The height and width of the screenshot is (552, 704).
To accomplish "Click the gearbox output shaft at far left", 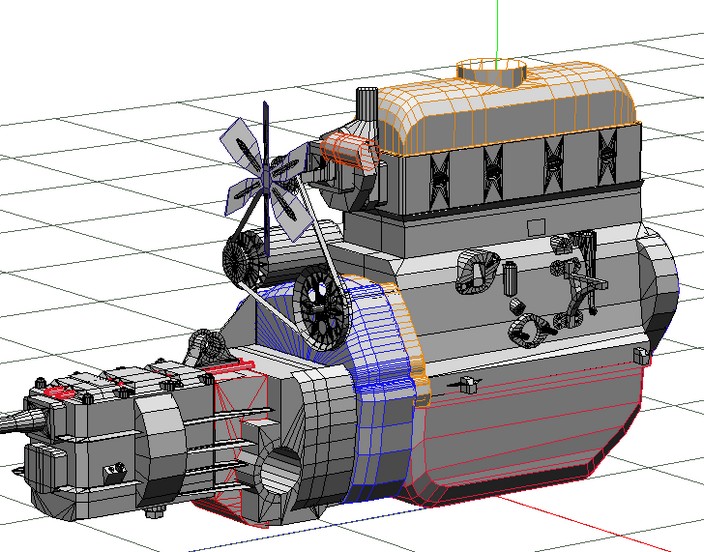I will 12,422.
